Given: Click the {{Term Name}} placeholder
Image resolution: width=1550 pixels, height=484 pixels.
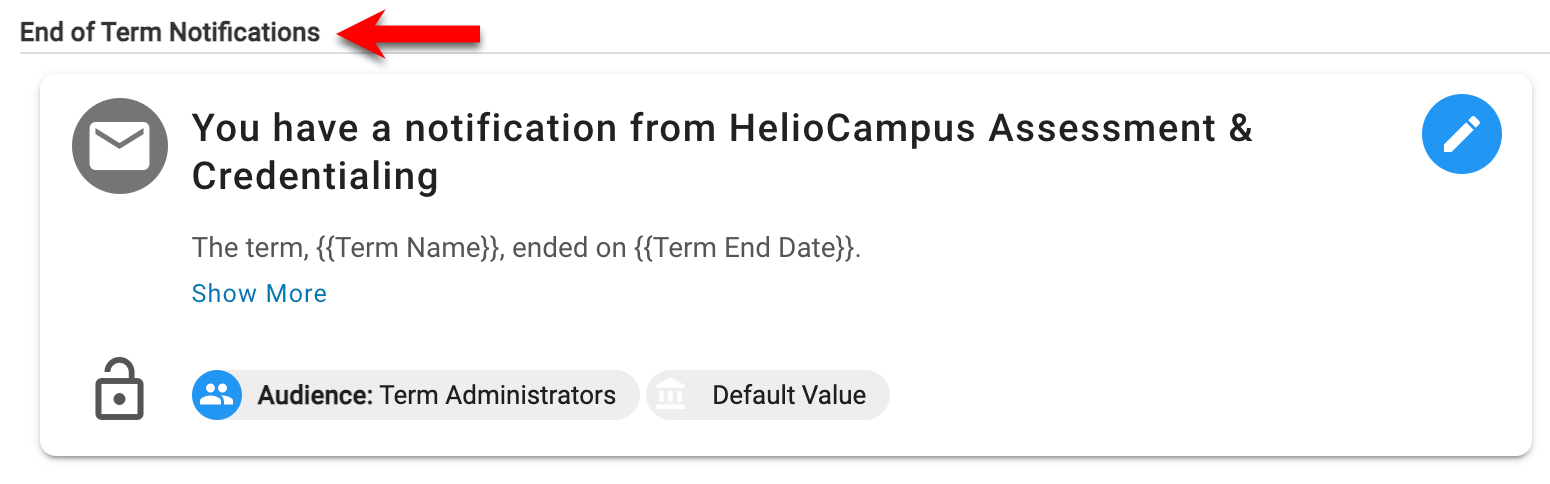Looking at the screenshot, I should (407, 248).
